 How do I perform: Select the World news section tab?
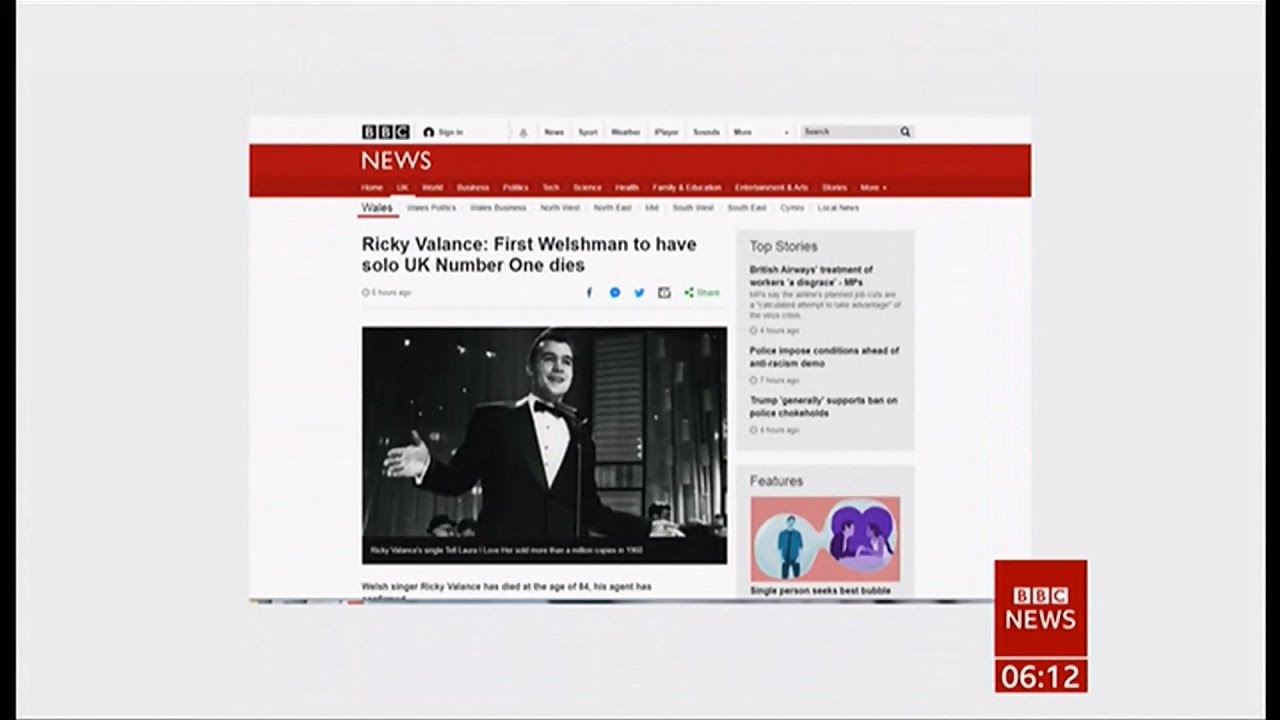[432, 188]
